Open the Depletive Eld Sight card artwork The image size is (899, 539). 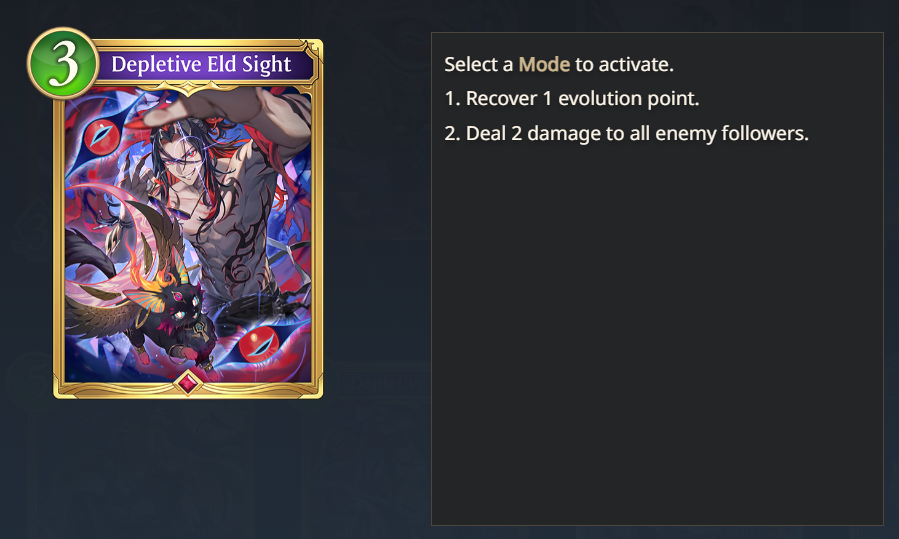tap(188, 234)
